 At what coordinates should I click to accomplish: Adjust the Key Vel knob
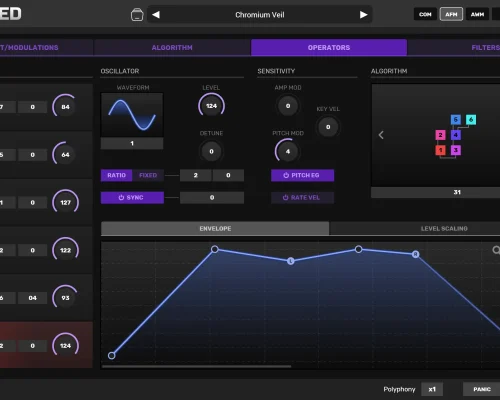click(x=328, y=127)
